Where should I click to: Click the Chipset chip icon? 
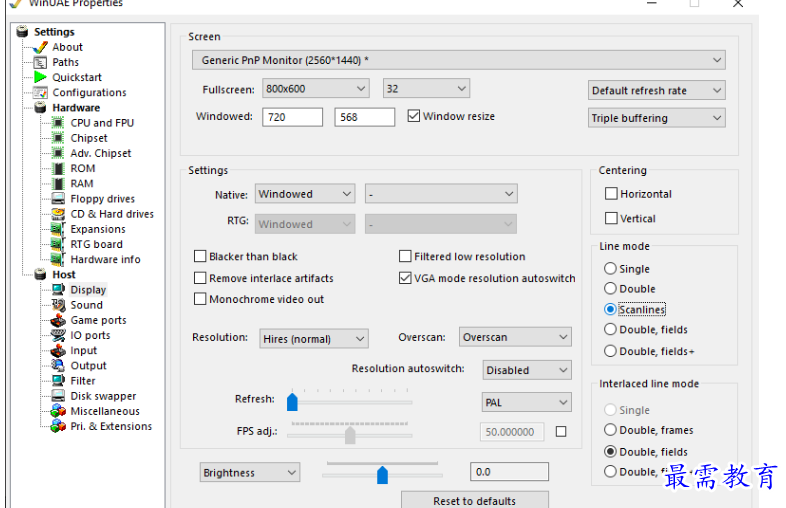click(58, 138)
